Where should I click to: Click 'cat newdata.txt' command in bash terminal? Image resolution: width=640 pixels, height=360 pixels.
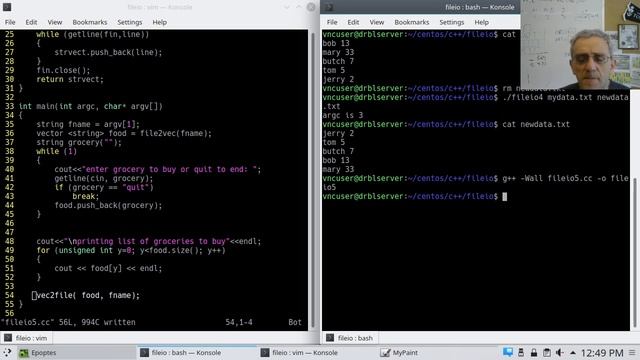(x=536, y=124)
